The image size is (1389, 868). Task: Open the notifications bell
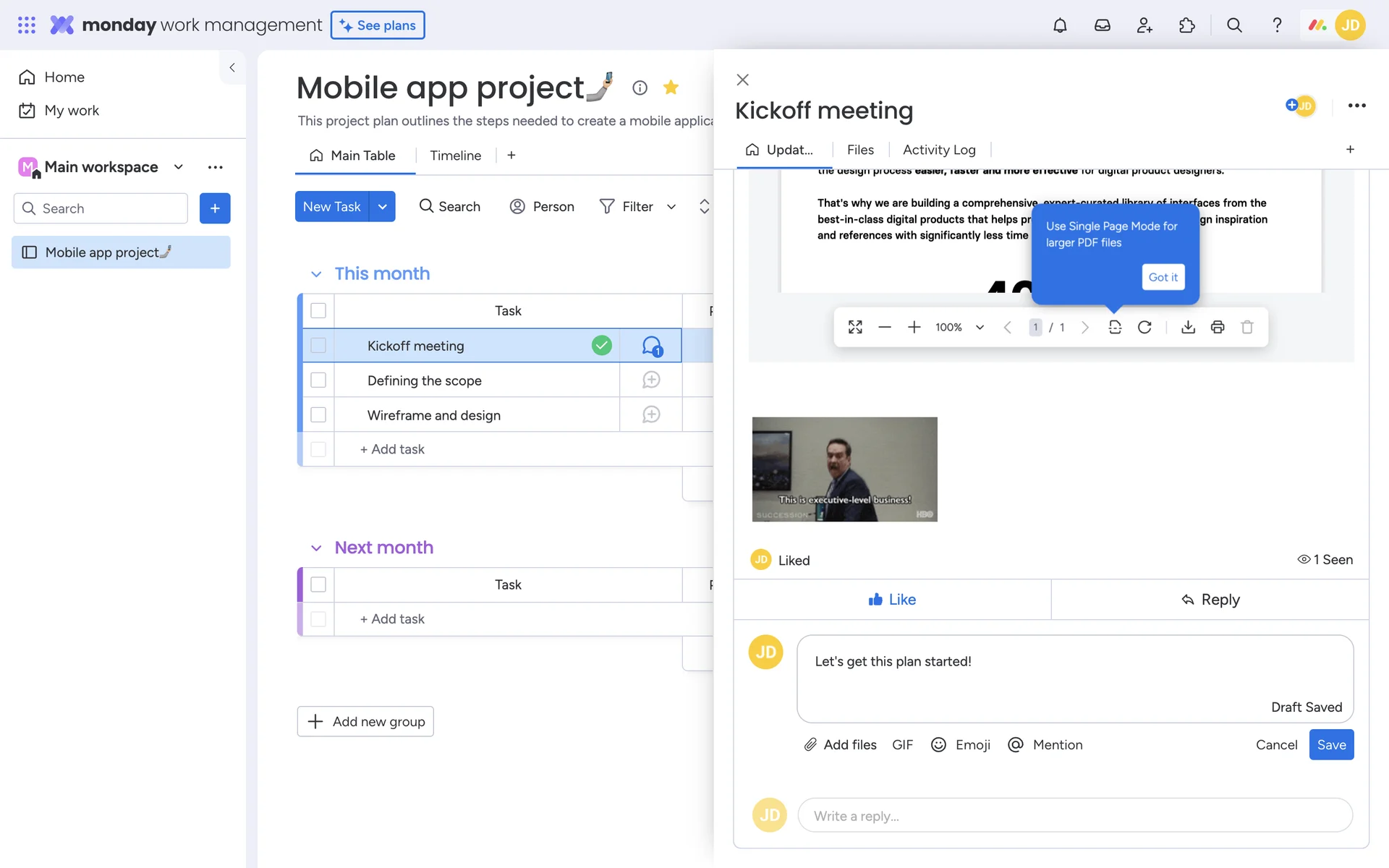[x=1060, y=25]
